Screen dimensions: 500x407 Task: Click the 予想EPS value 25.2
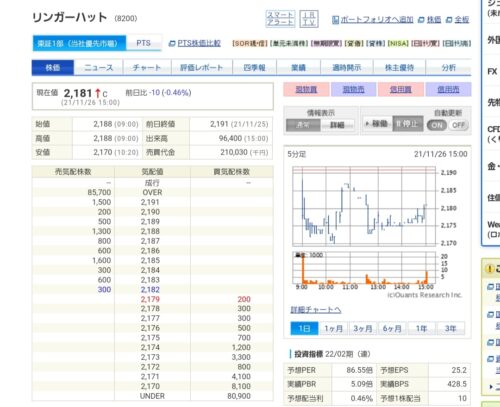(459, 370)
